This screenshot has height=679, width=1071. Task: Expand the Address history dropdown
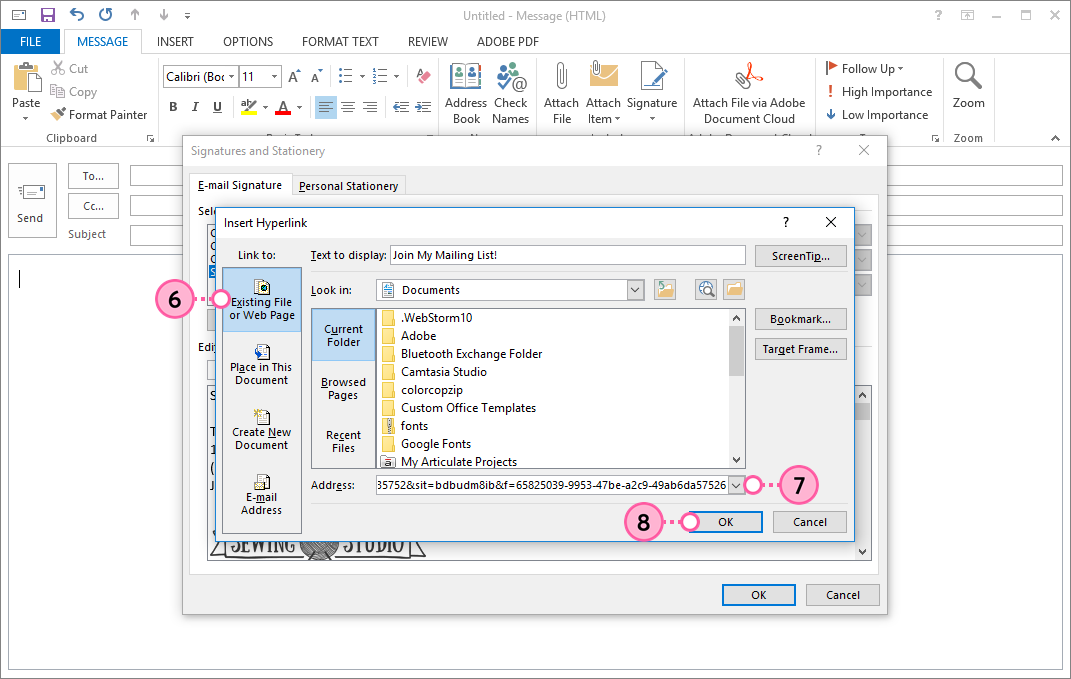coord(736,485)
